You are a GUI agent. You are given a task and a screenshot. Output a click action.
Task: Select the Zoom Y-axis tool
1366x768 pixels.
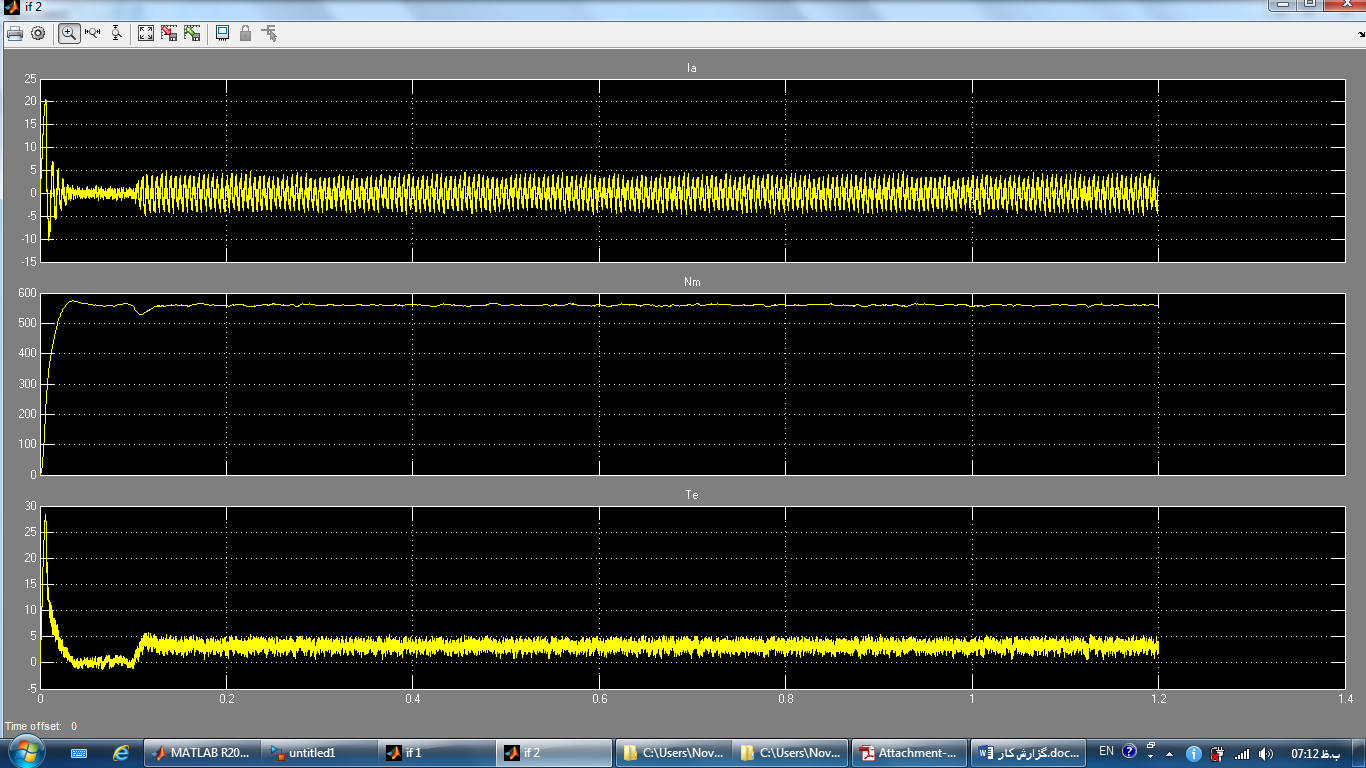(117, 33)
